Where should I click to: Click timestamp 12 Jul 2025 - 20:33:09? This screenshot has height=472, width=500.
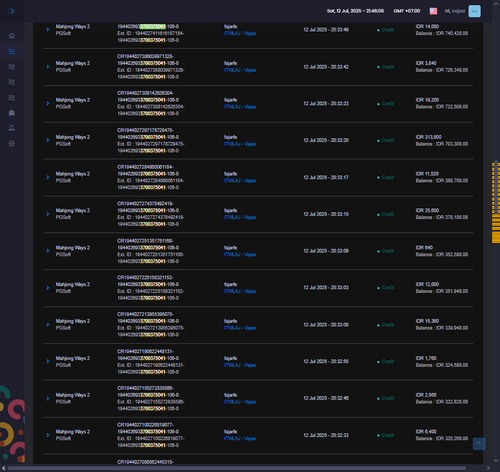(326, 251)
